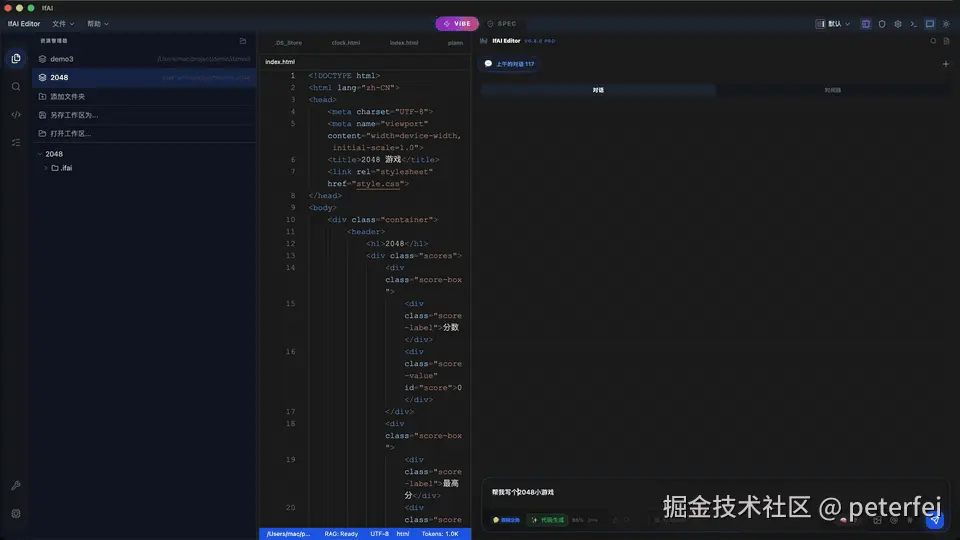This screenshot has height=540, width=960.
Task: Click the index.html breadcrumb label
Action: click(x=280, y=62)
